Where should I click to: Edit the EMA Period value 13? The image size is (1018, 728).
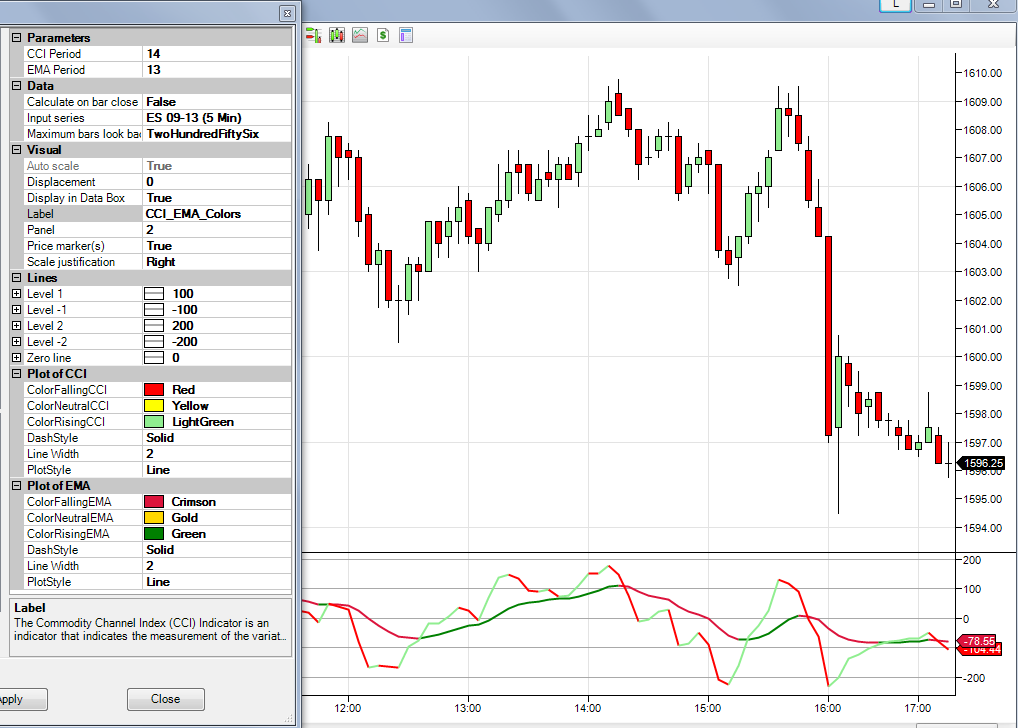tap(217, 69)
